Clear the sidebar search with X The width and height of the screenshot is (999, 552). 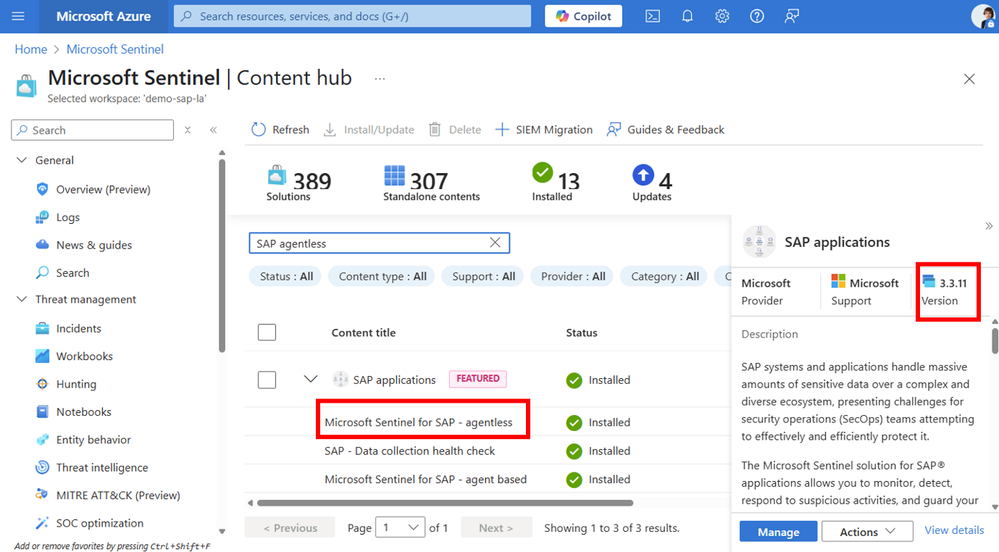click(x=187, y=130)
